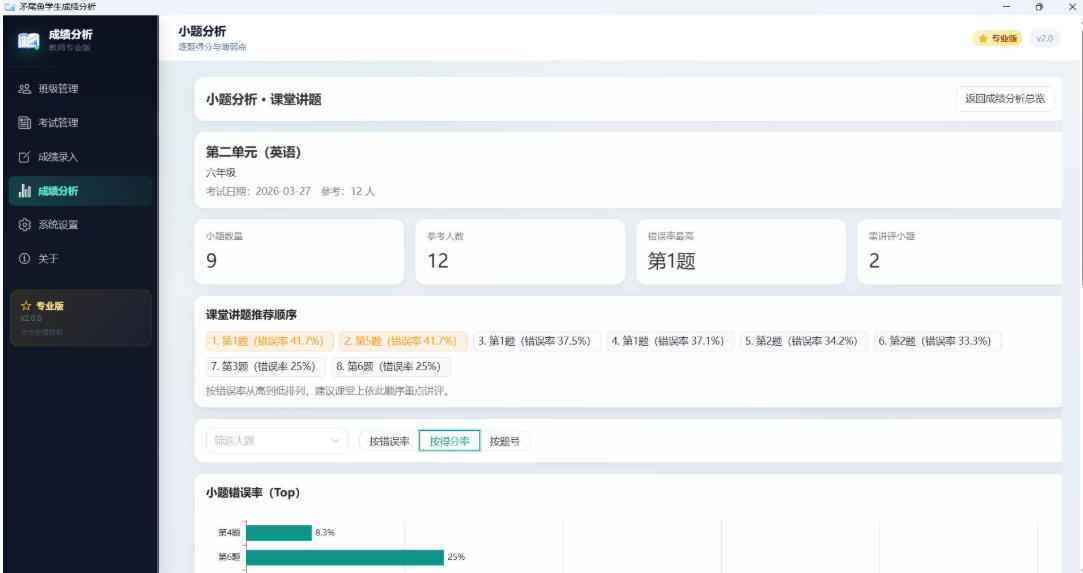Screen dimensions: 1083x573
Task: Open the 筛选大题 dropdown
Action: 276,440
